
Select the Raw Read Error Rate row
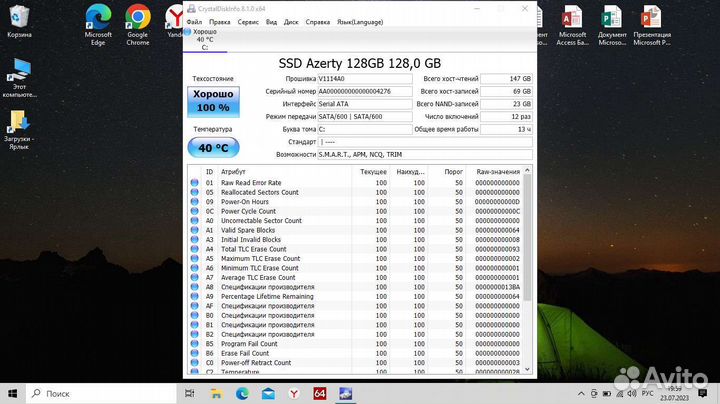click(x=250, y=183)
